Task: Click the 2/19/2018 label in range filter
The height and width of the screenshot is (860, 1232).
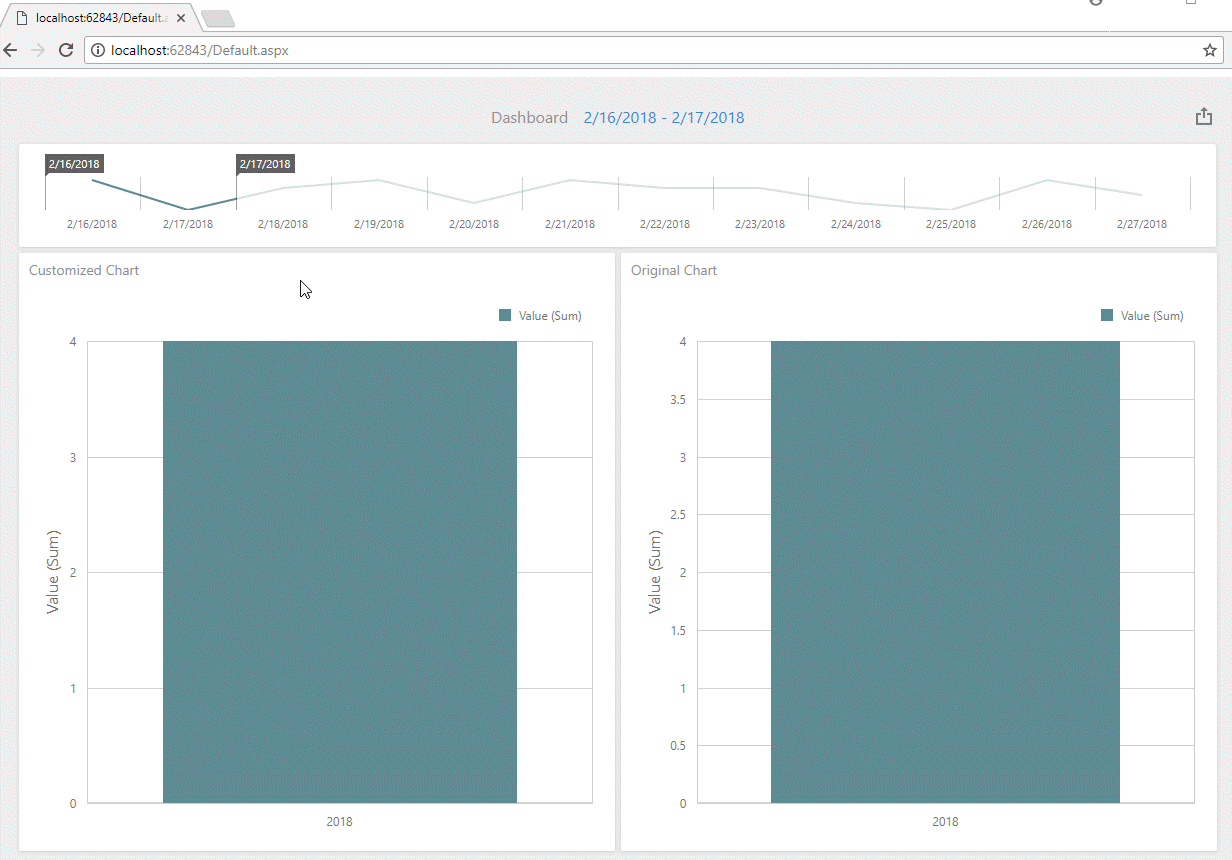Action: pos(379,224)
